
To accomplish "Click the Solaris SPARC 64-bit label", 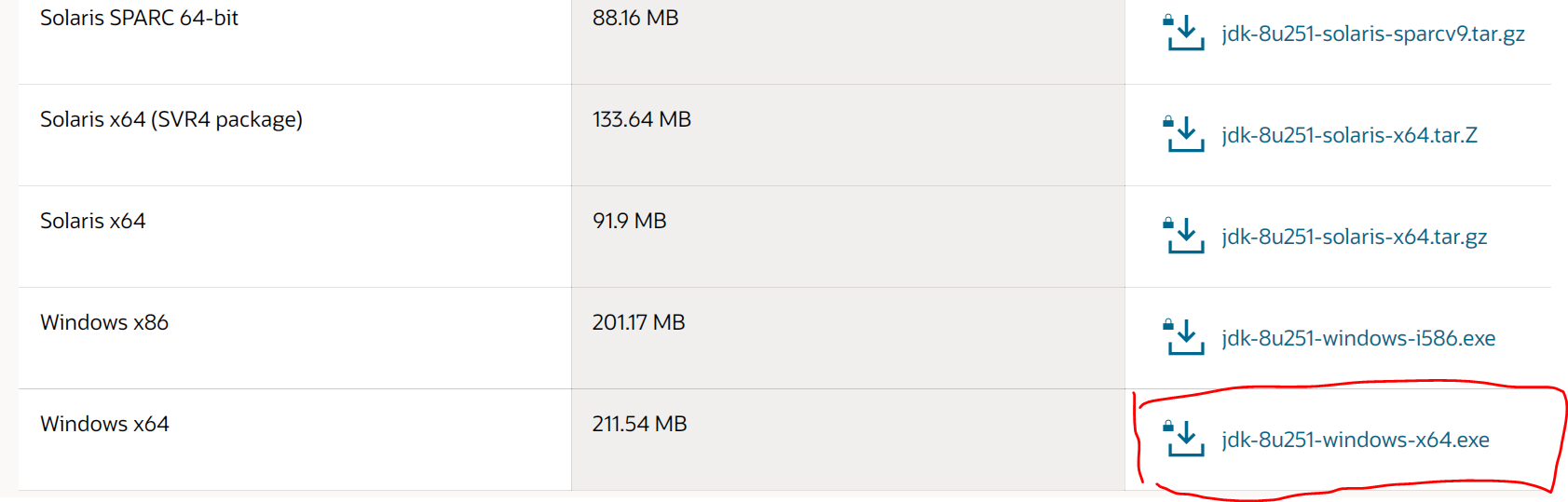I will click(139, 18).
